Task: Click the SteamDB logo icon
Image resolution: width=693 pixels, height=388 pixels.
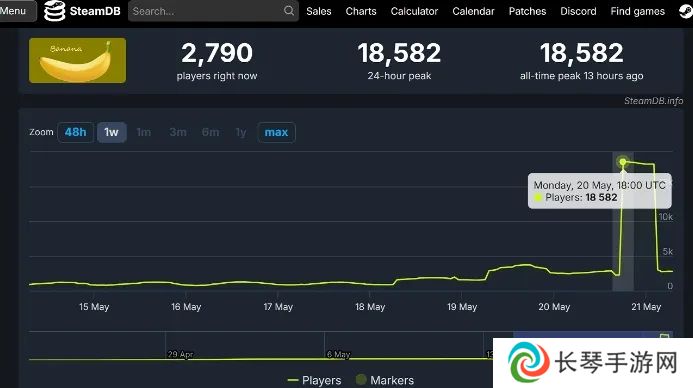Action: coord(54,11)
